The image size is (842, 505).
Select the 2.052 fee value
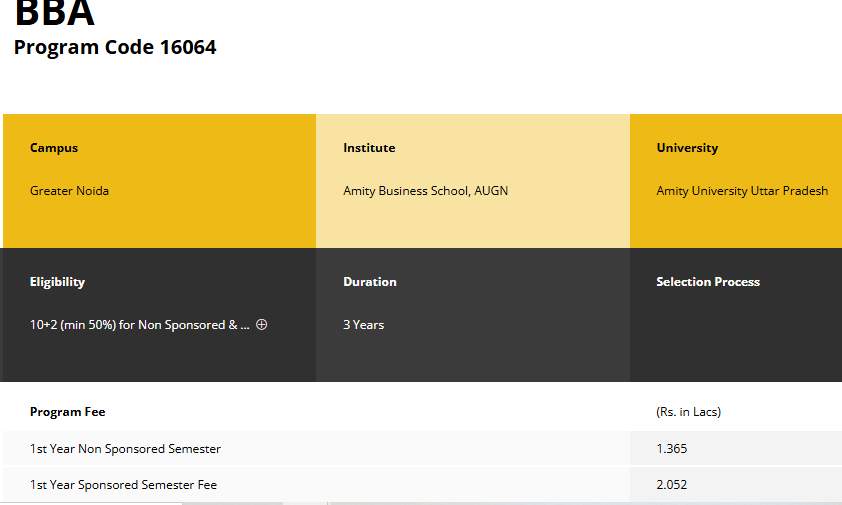pos(671,485)
